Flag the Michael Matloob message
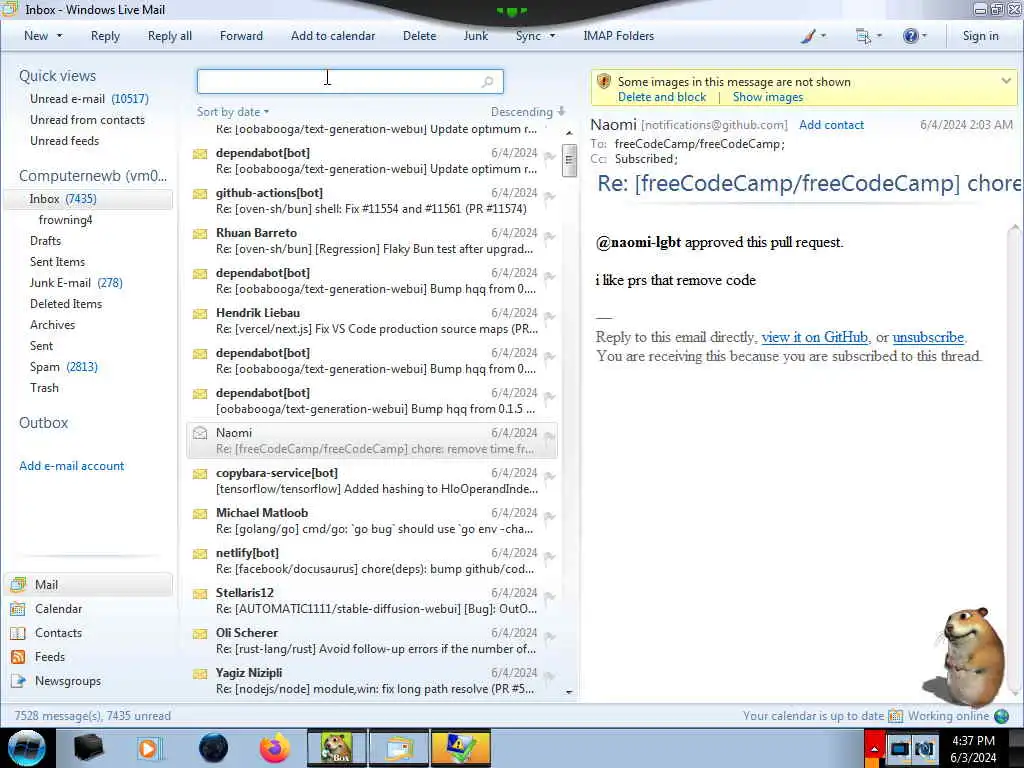This screenshot has width=1024, height=768. click(x=549, y=517)
